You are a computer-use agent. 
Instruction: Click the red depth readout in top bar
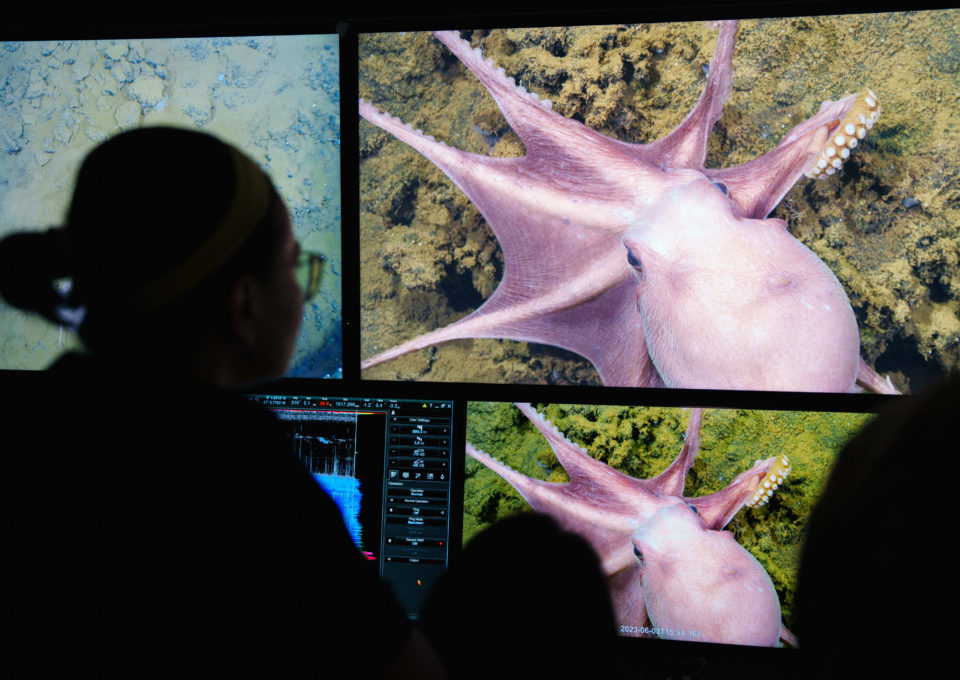(x=324, y=405)
